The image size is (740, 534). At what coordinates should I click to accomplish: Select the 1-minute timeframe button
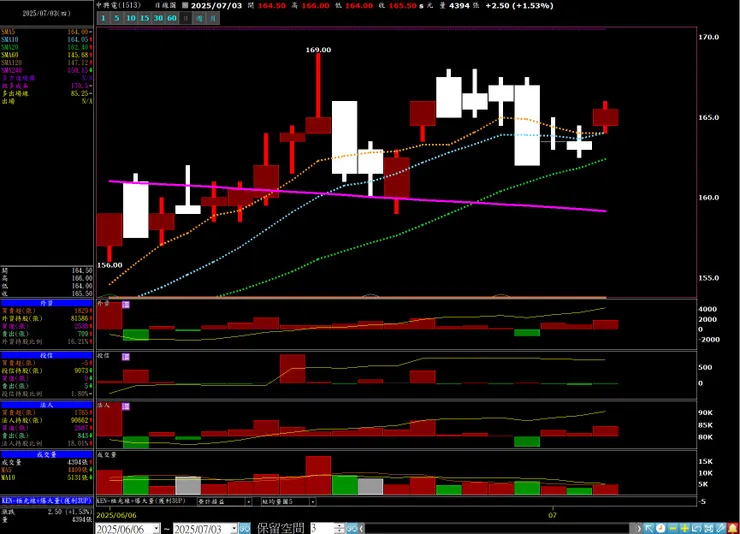point(103,18)
